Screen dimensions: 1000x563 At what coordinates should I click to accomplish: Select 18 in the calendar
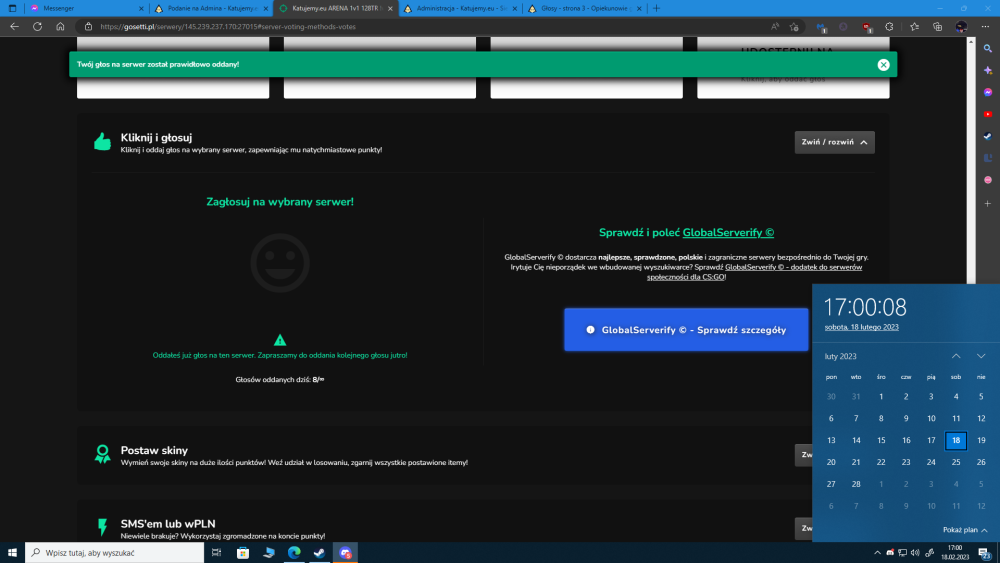[956, 441]
